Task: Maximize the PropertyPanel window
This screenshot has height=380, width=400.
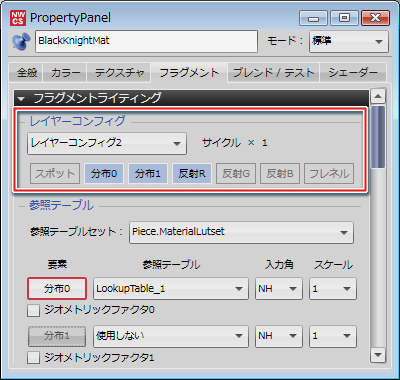Action: click(344, 18)
